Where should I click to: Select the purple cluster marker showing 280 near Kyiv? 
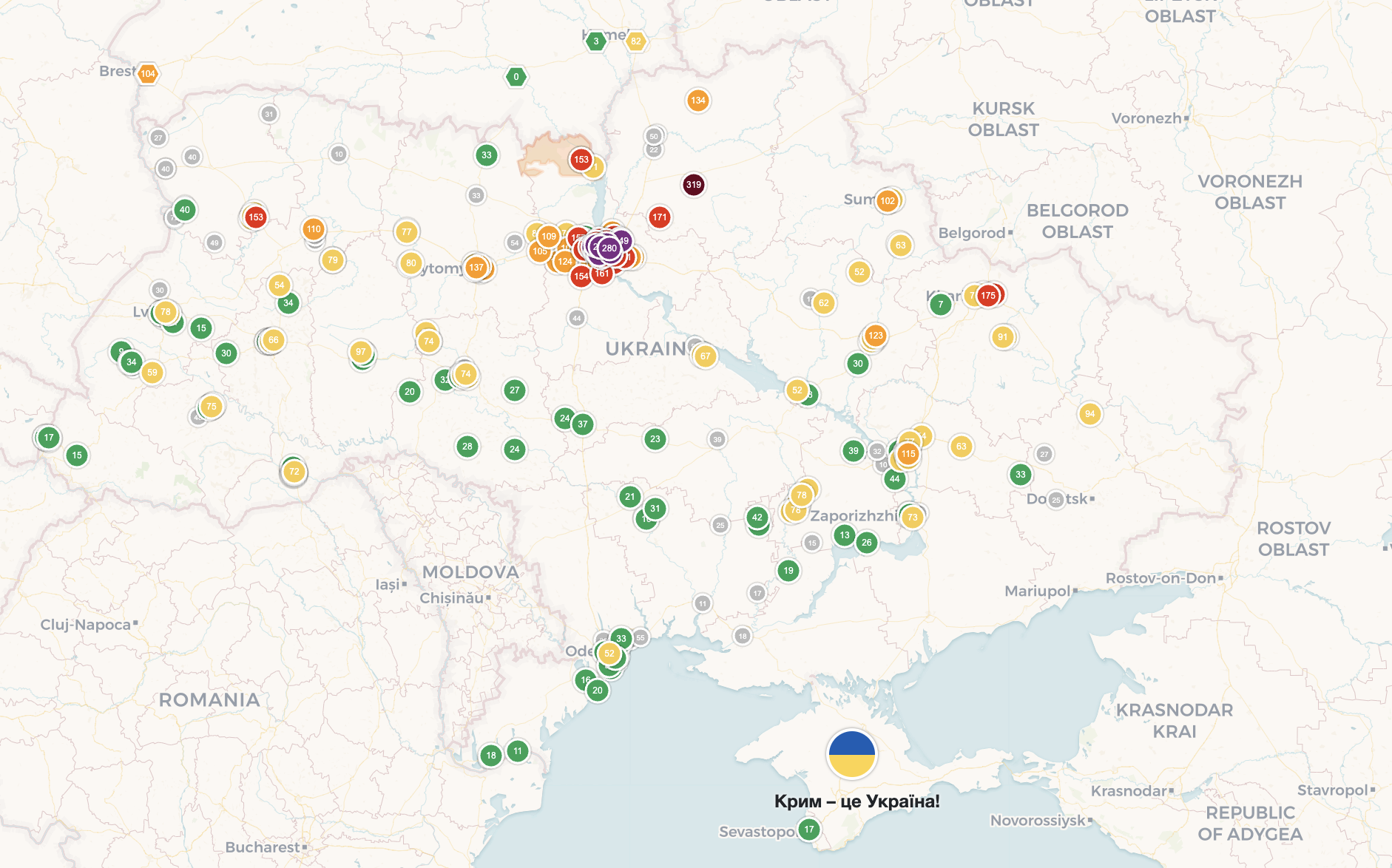pyautogui.click(x=608, y=248)
